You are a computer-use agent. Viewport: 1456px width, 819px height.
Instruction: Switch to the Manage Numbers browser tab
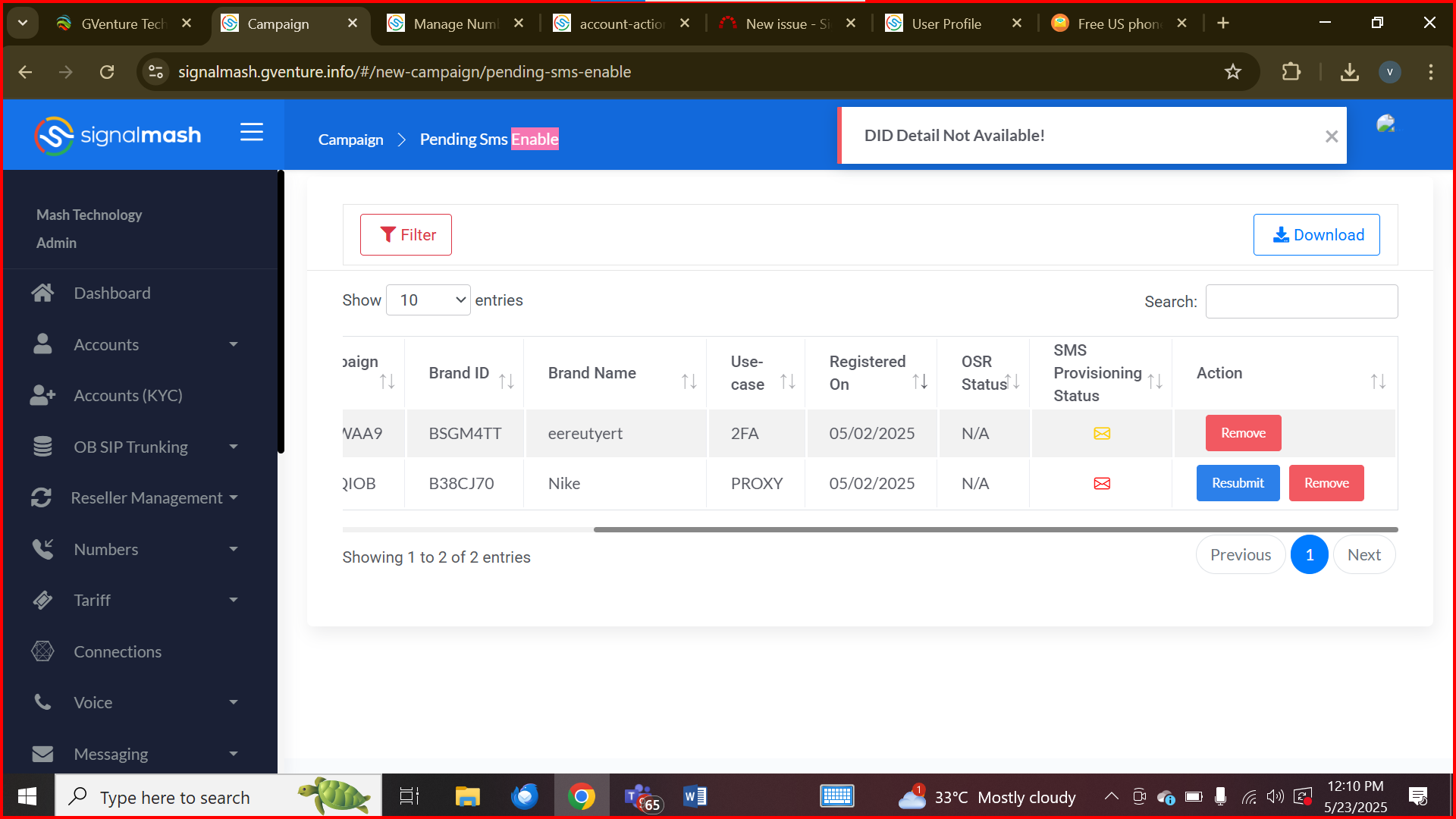pyautogui.click(x=455, y=24)
